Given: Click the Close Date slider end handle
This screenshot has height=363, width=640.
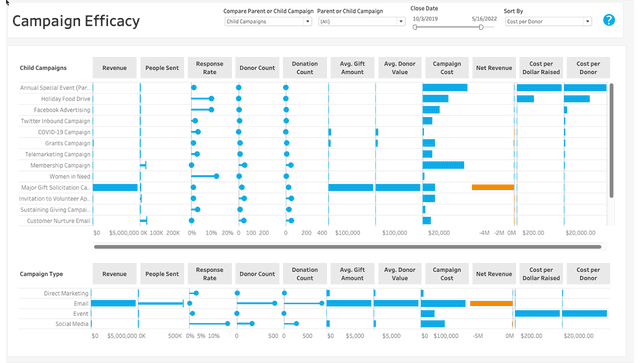Looking at the screenshot, I should pyautogui.click(x=481, y=27).
